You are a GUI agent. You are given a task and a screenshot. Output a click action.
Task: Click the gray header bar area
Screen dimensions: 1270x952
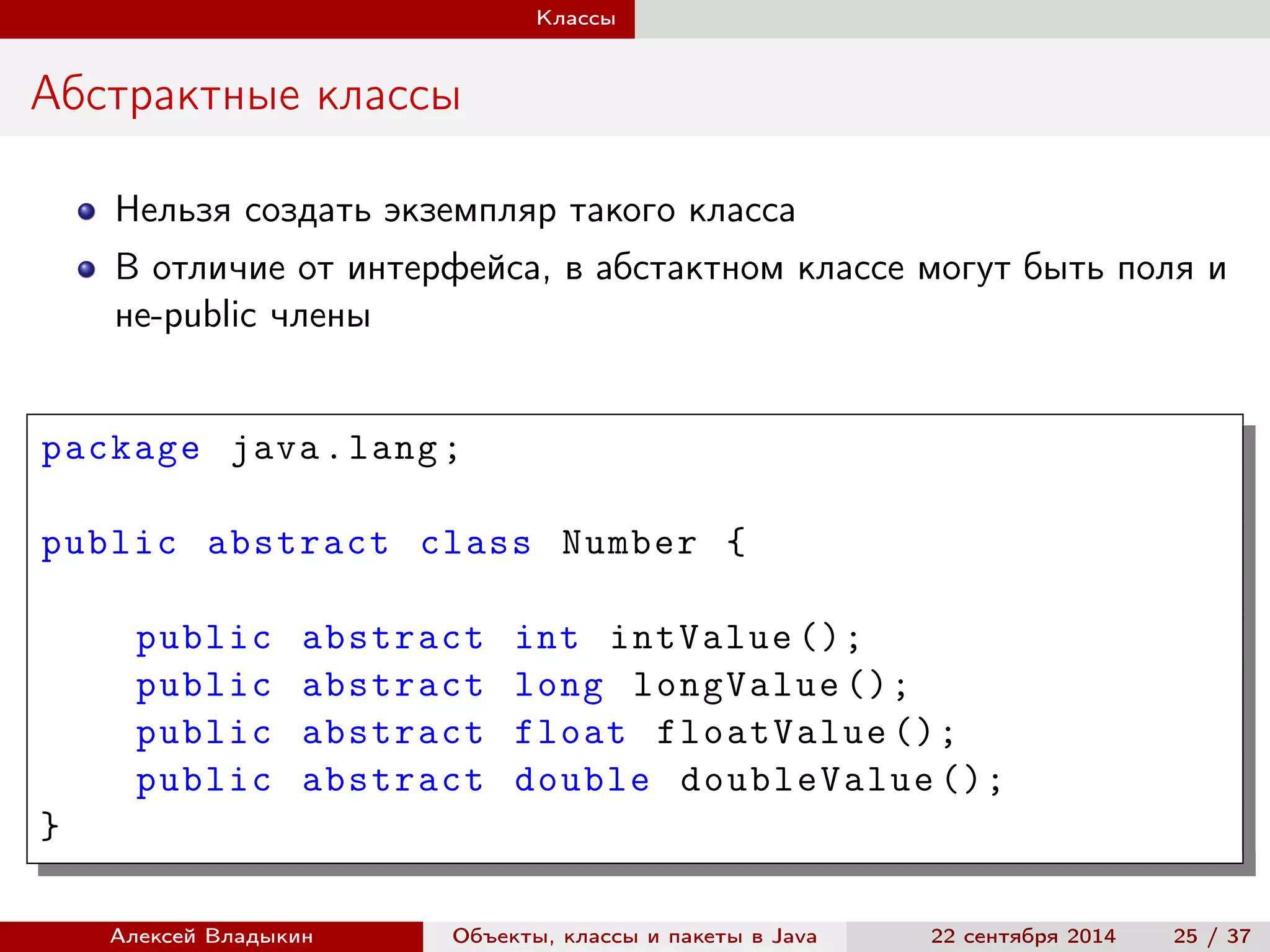(952, 19)
